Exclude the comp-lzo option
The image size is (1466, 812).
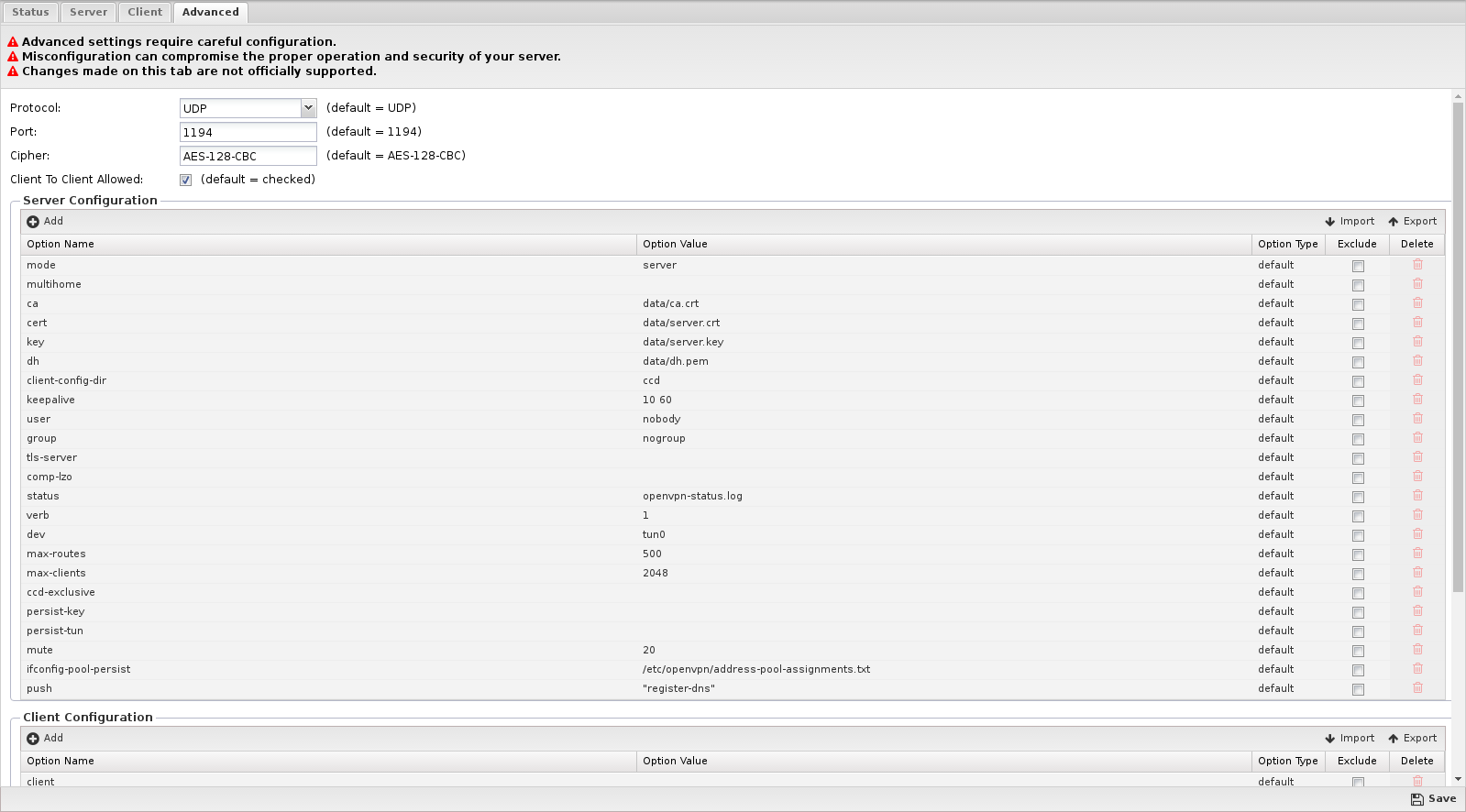[1358, 477]
